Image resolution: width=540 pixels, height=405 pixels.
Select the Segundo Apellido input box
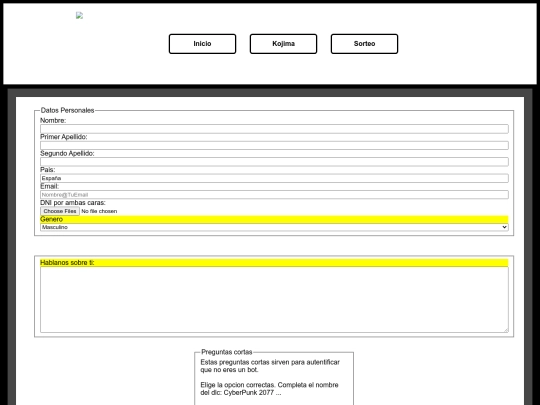click(274, 162)
